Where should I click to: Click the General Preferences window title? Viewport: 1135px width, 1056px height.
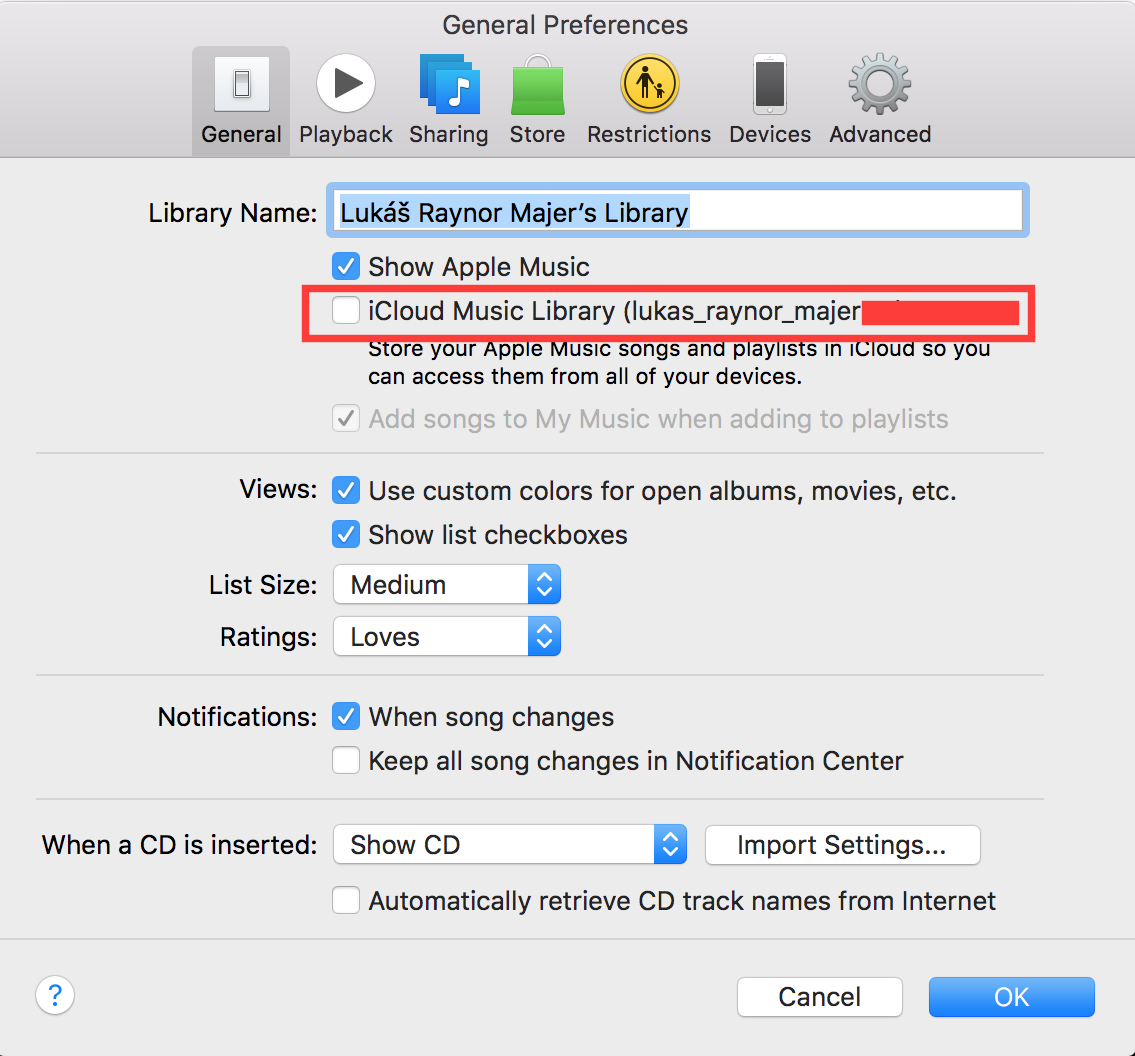coord(565,25)
